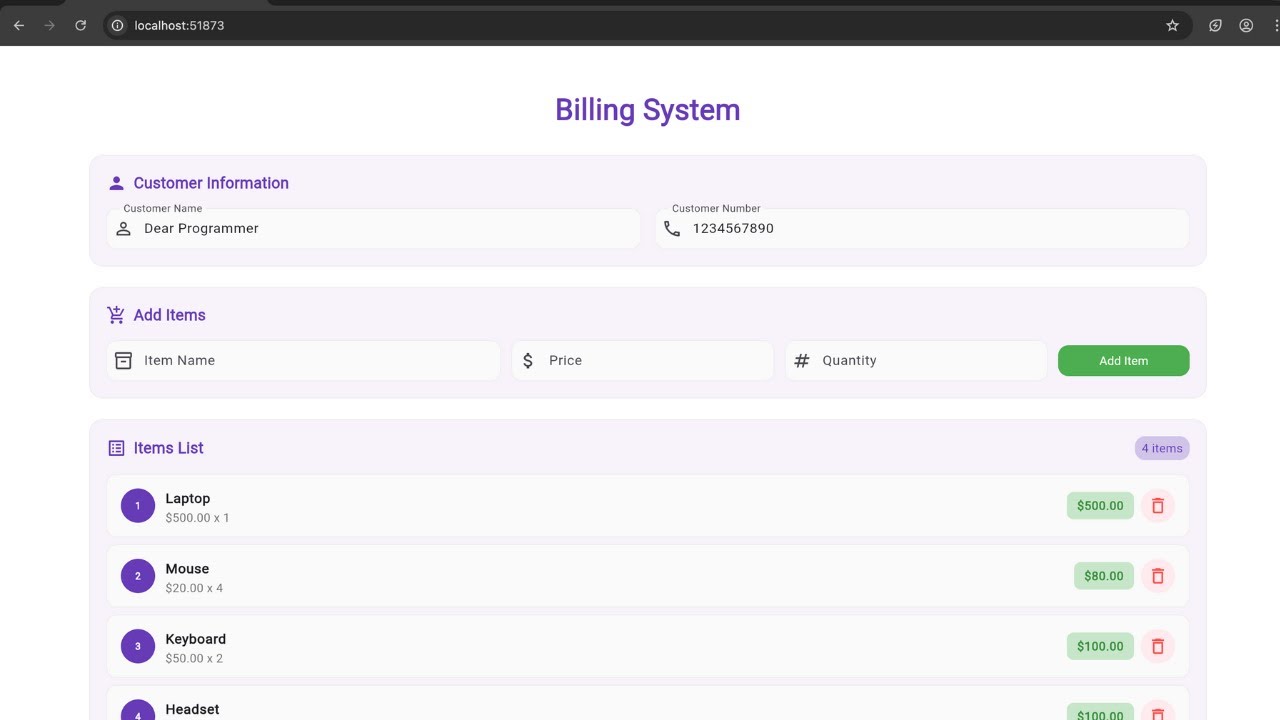
Task: Go back using the browser back arrow
Action: tap(19, 26)
